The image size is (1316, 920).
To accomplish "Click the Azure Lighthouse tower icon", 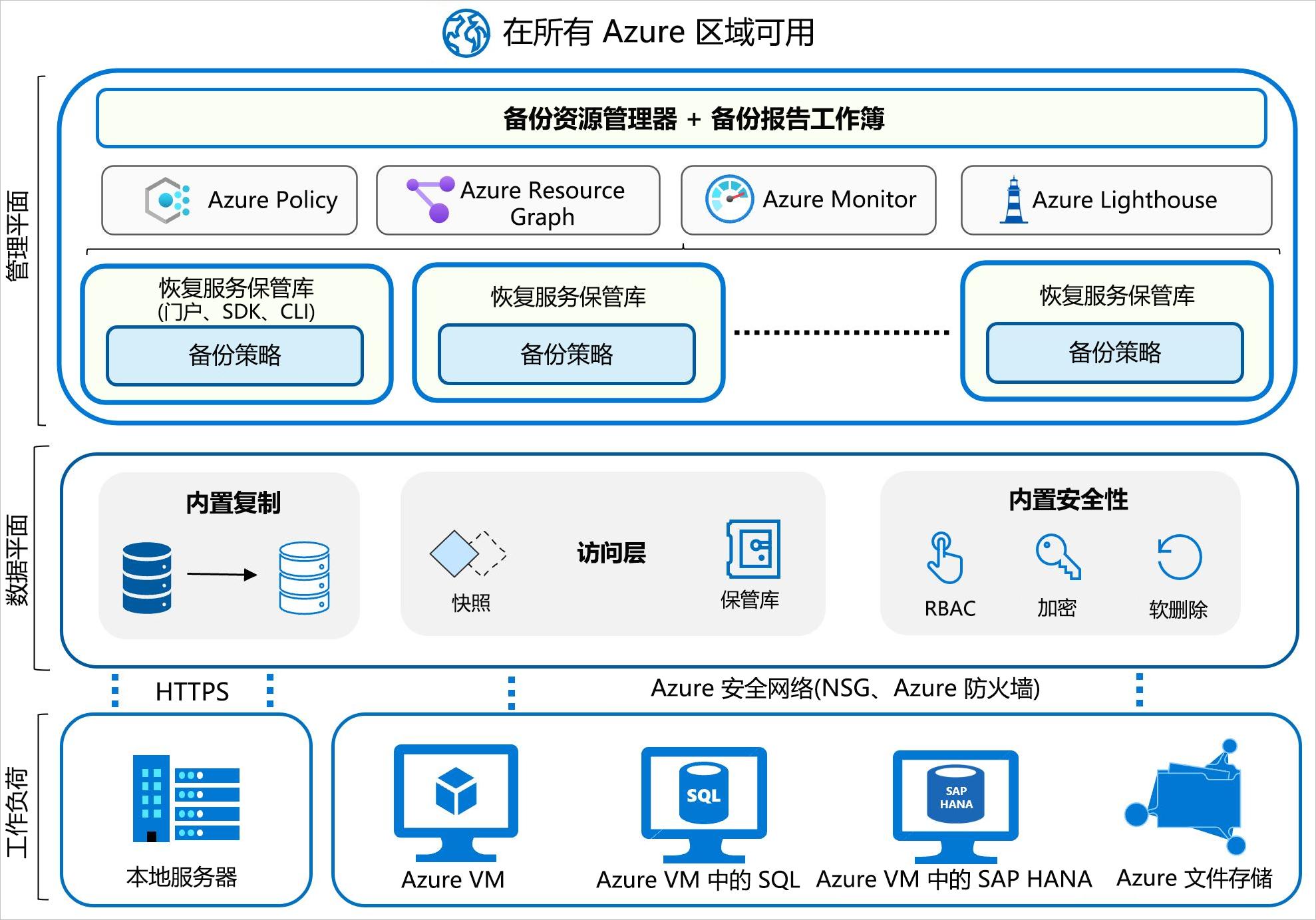I will pos(1013,200).
